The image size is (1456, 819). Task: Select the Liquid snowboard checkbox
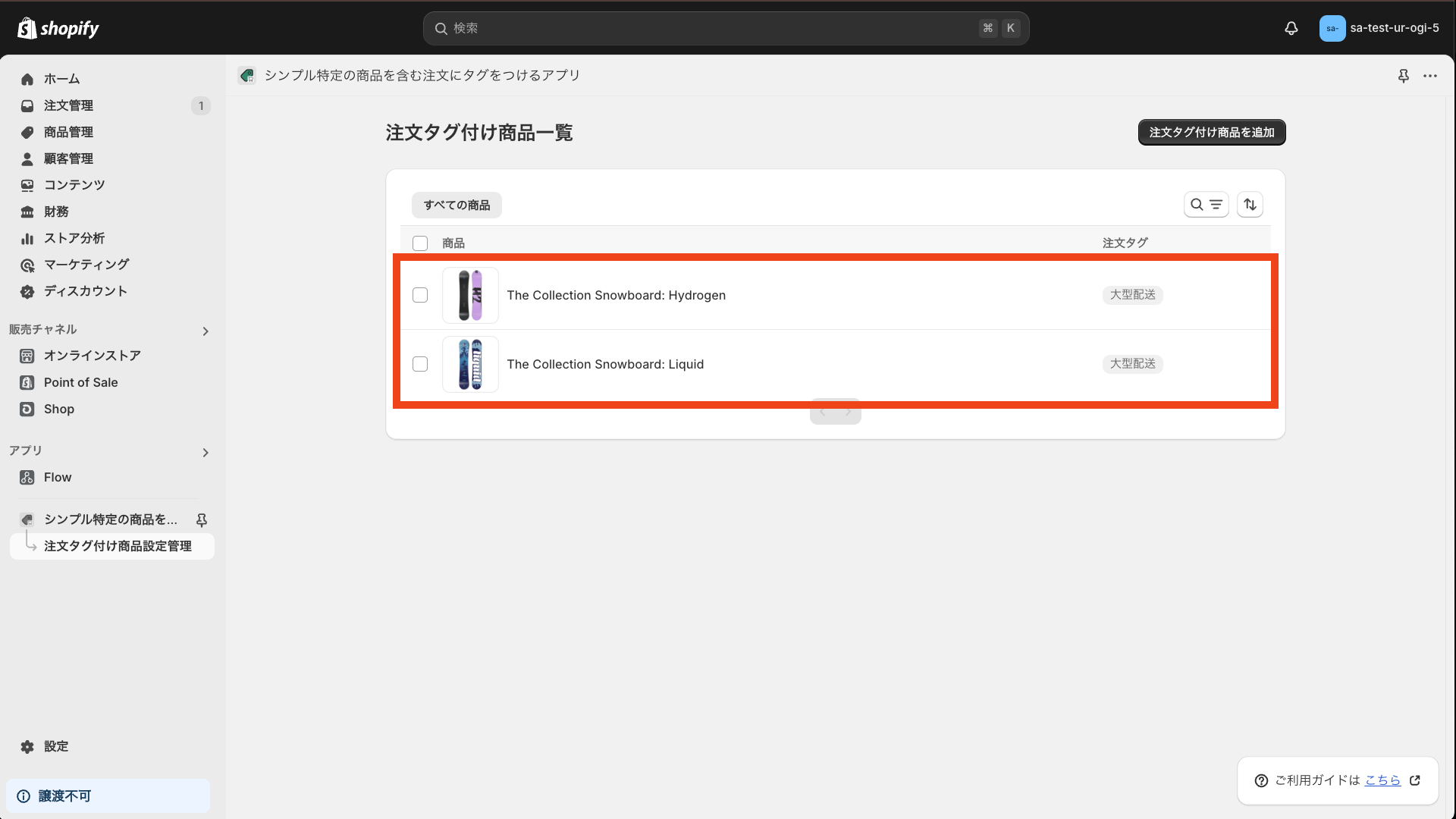click(x=420, y=364)
